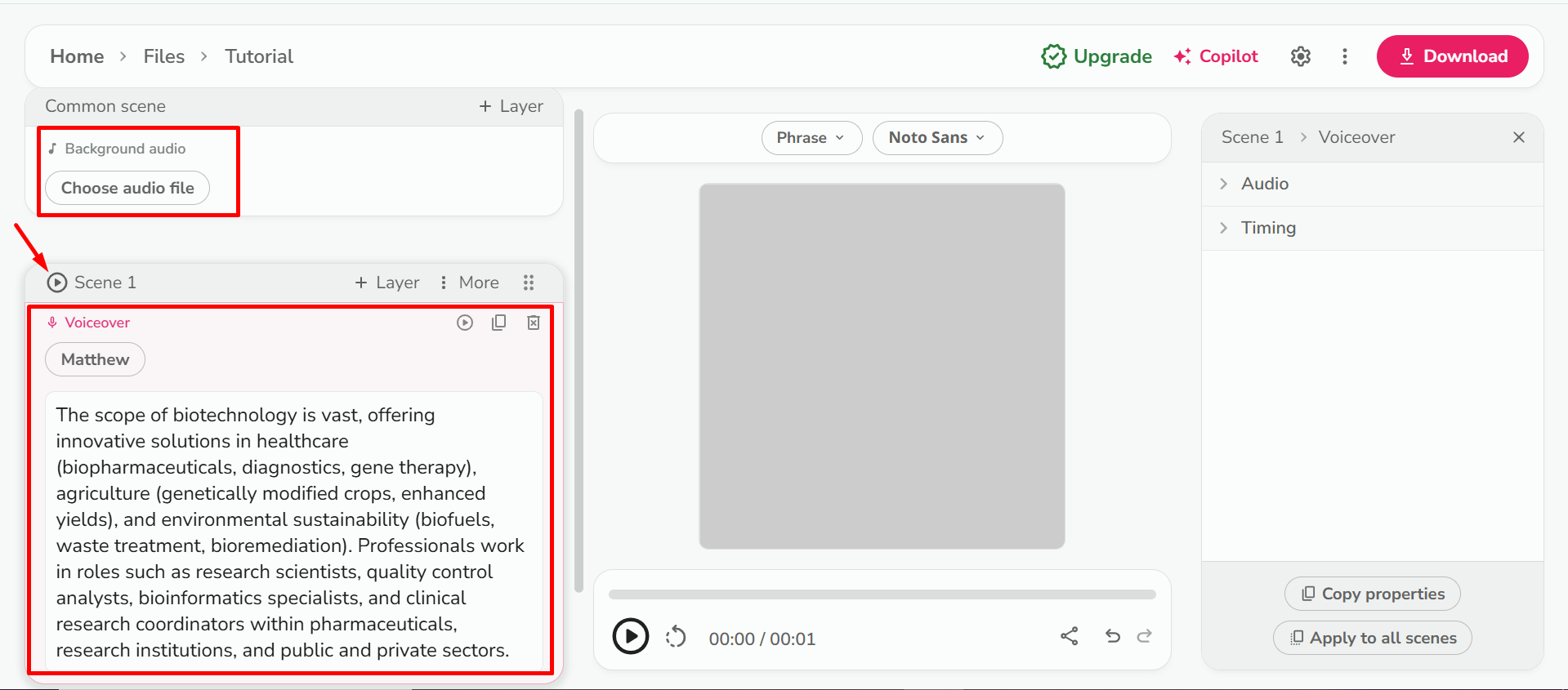Grab the Scene 1 drag handle
Screen dimensions: 1568x690
coord(529,283)
